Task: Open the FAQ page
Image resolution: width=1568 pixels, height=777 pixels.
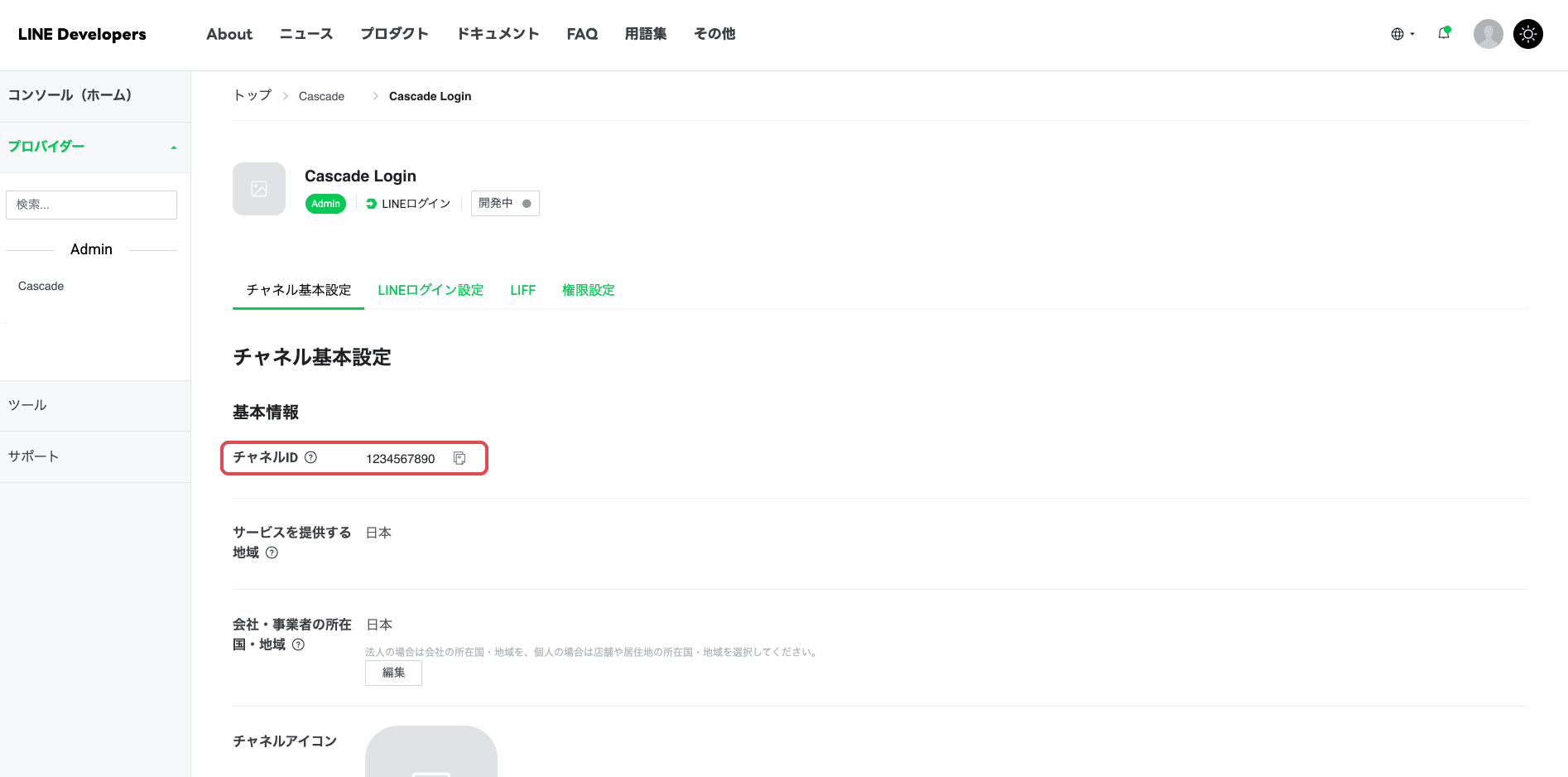Action: click(582, 34)
